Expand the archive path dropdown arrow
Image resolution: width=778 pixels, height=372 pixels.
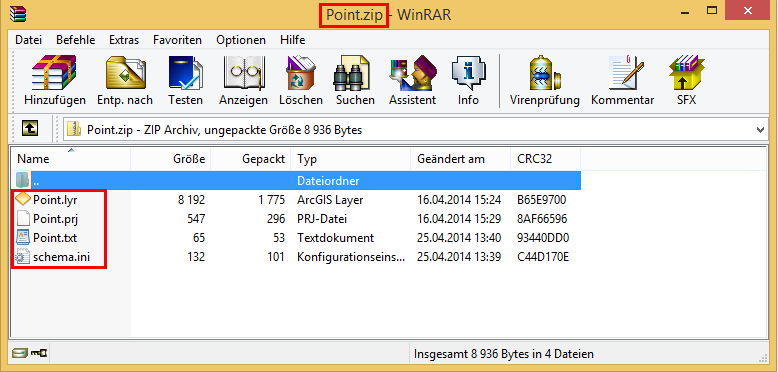pyautogui.click(x=760, y=130)
